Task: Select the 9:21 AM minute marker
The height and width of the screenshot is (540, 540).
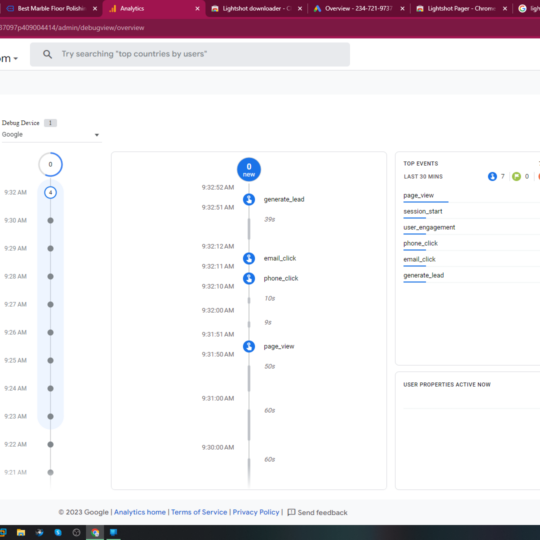Action: click(50, 472)
